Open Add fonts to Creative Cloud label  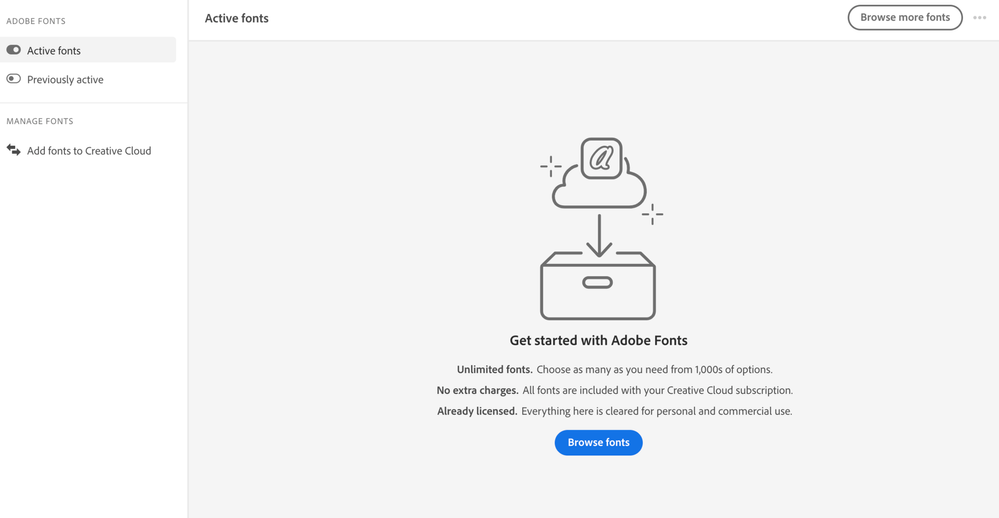[89, 151]
